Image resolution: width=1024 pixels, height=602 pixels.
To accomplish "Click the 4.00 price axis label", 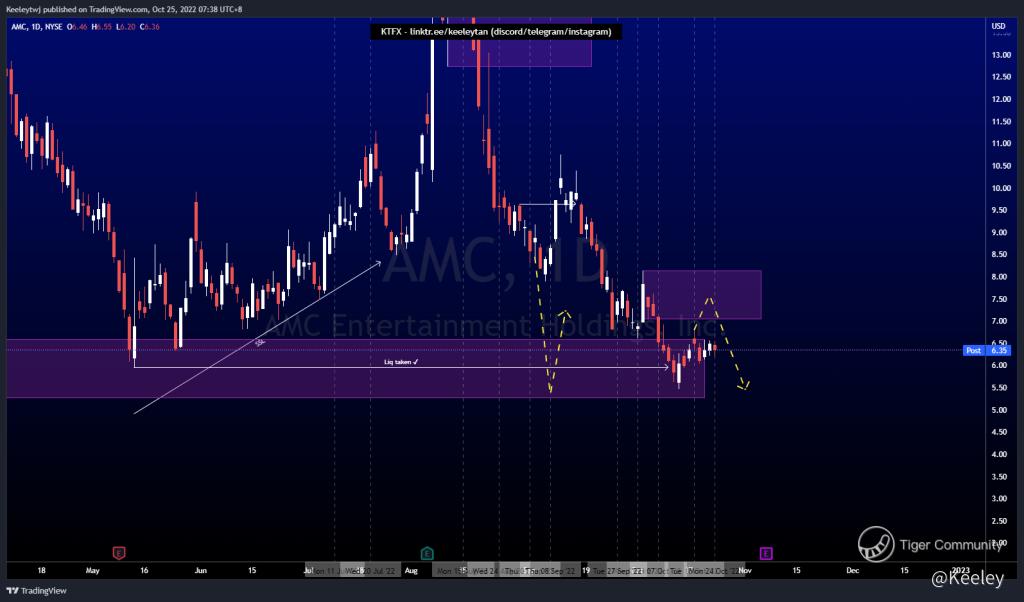I will click(x=999, y=454).
